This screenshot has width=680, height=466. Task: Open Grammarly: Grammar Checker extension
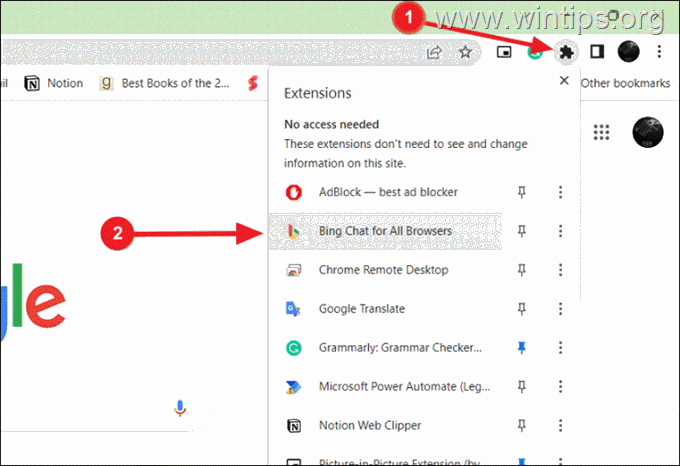(386, 348)
